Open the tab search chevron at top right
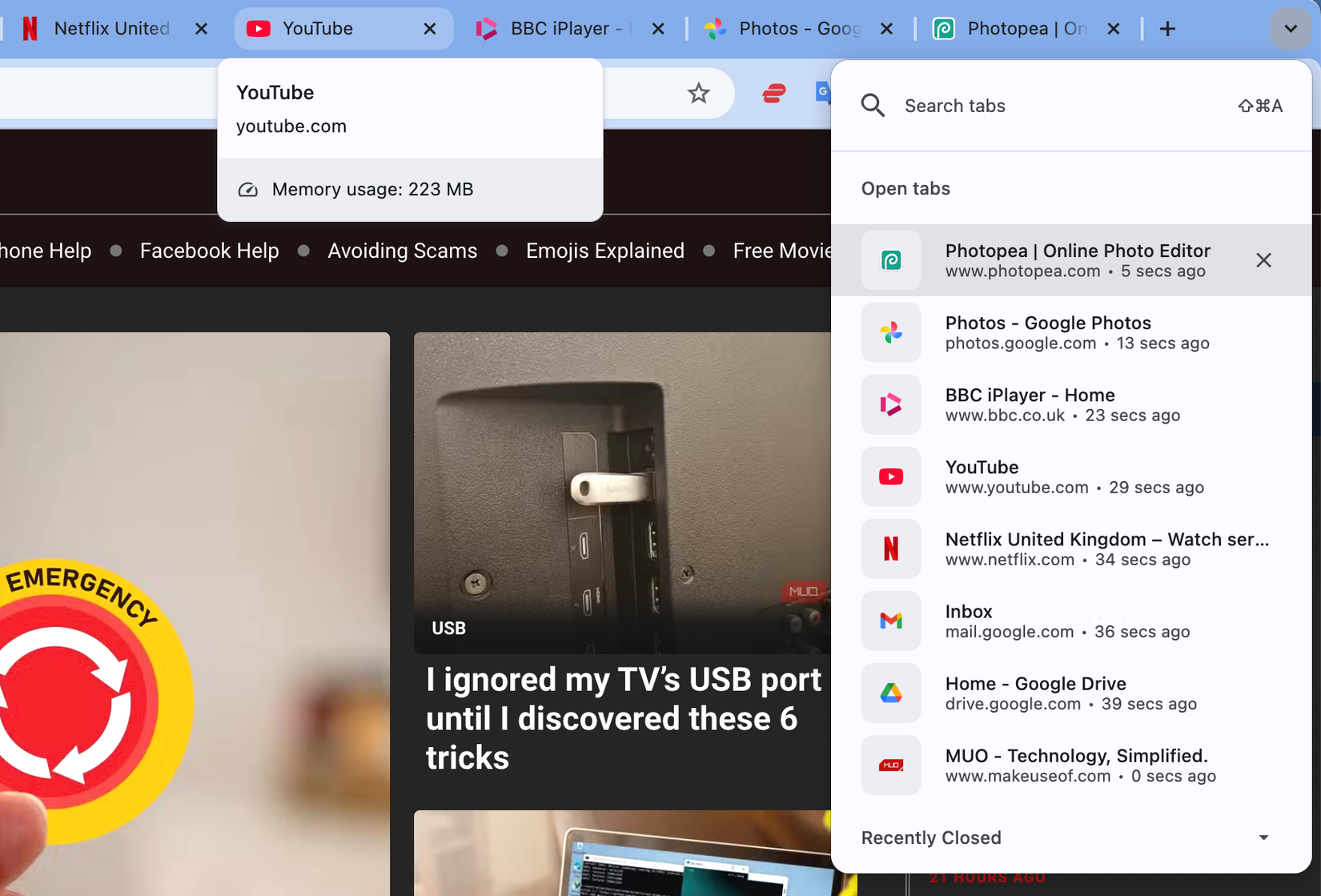1321x896 pixels. pos(1290,28)
